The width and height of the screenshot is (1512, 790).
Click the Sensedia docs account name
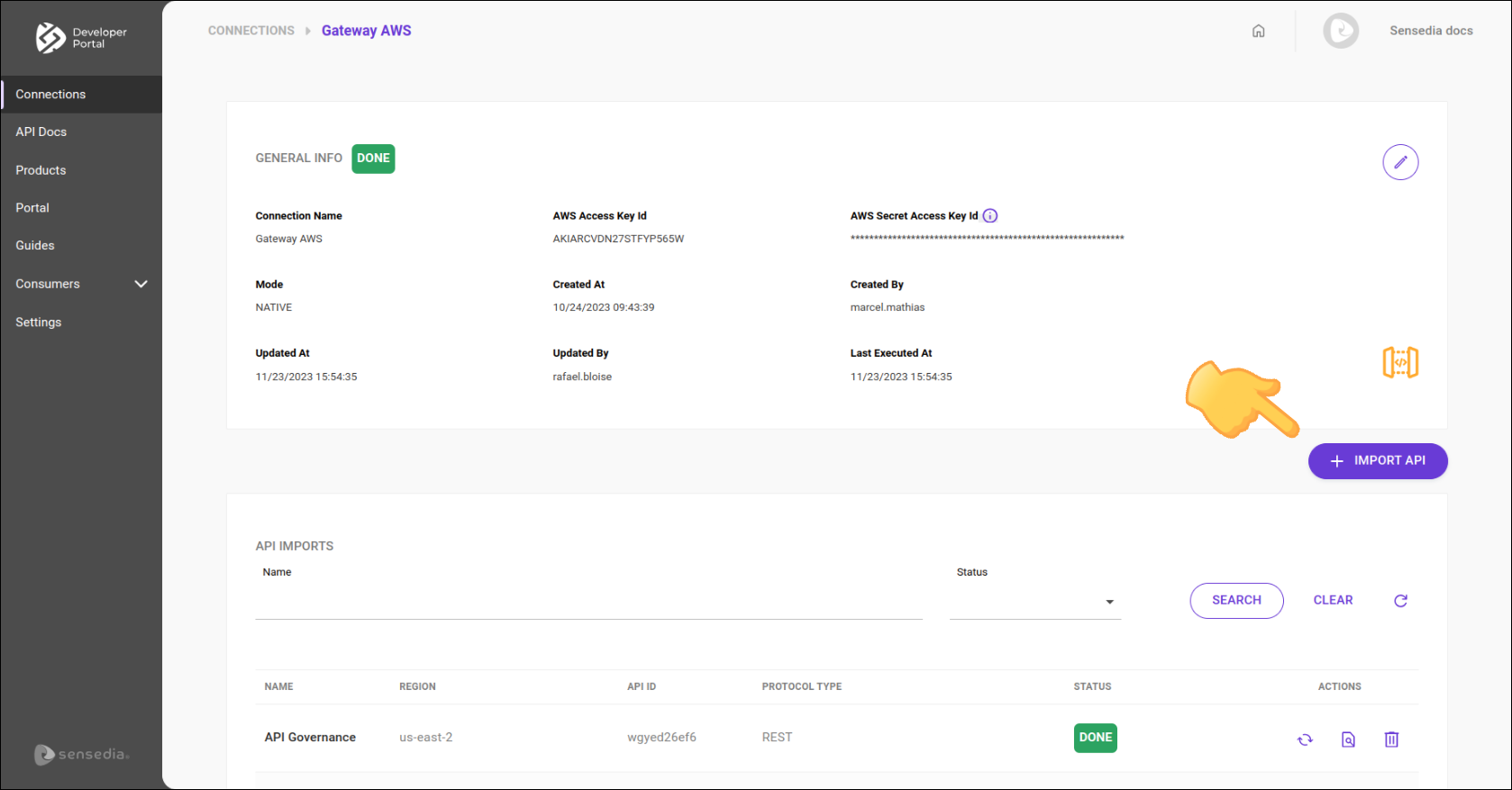click(1431, 31)
